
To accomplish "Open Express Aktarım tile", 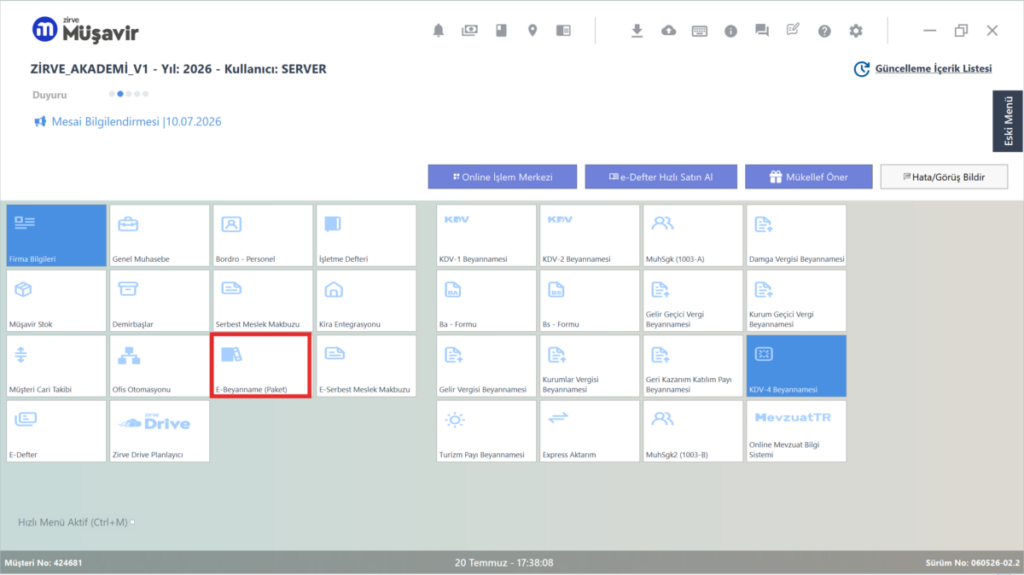I will (x=589, y=431).
